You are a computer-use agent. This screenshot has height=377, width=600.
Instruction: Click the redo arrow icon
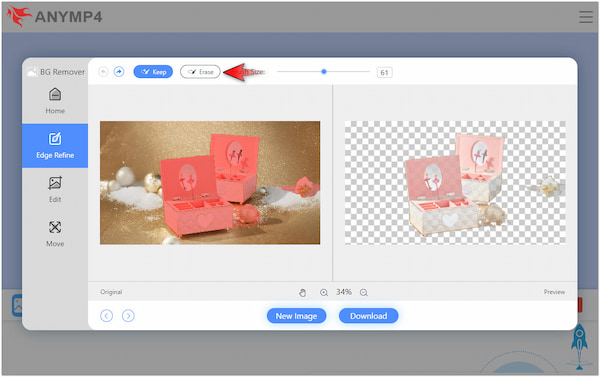(119, 72)
